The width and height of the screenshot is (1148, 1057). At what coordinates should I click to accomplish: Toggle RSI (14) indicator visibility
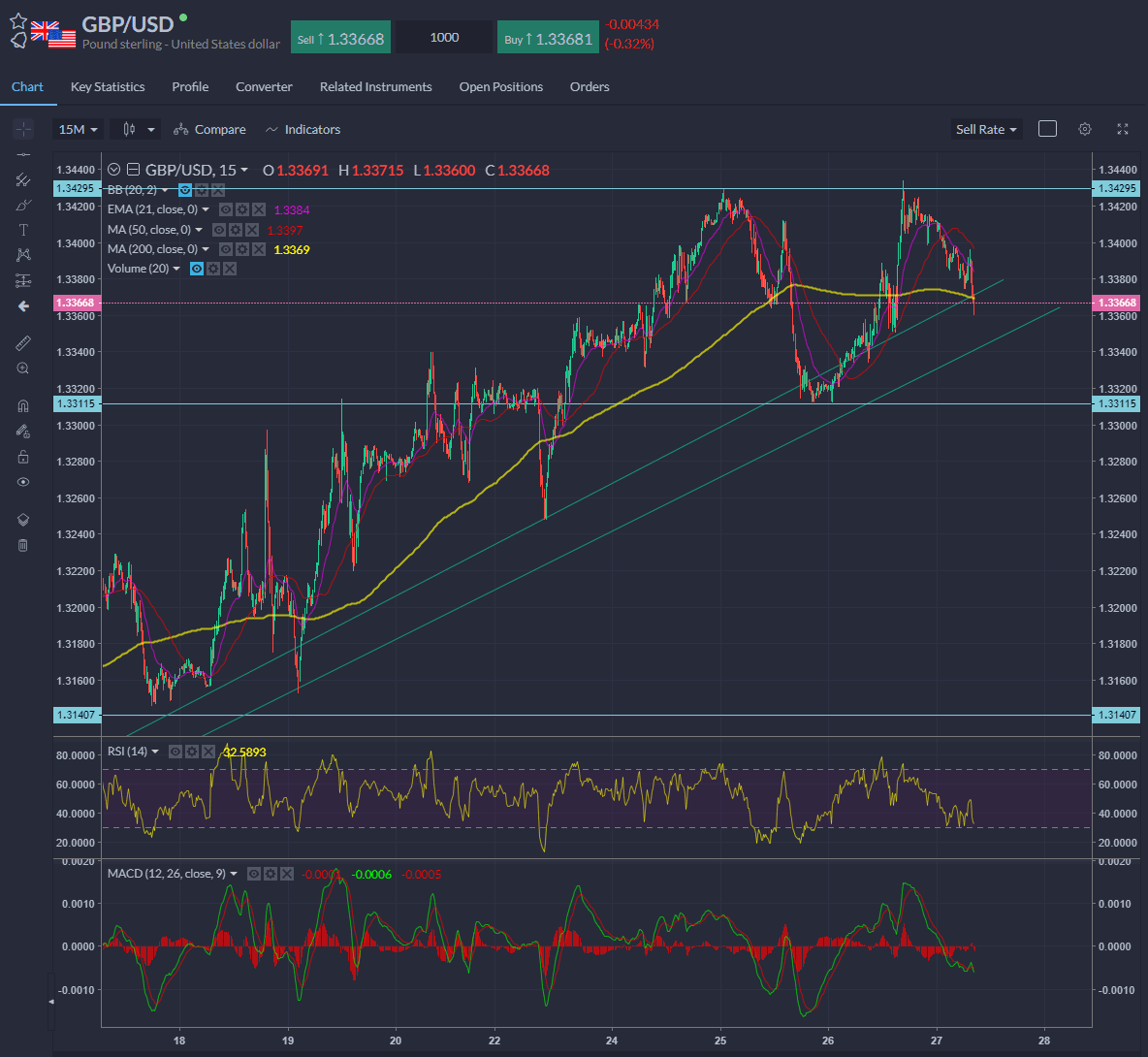click(175, 752)
